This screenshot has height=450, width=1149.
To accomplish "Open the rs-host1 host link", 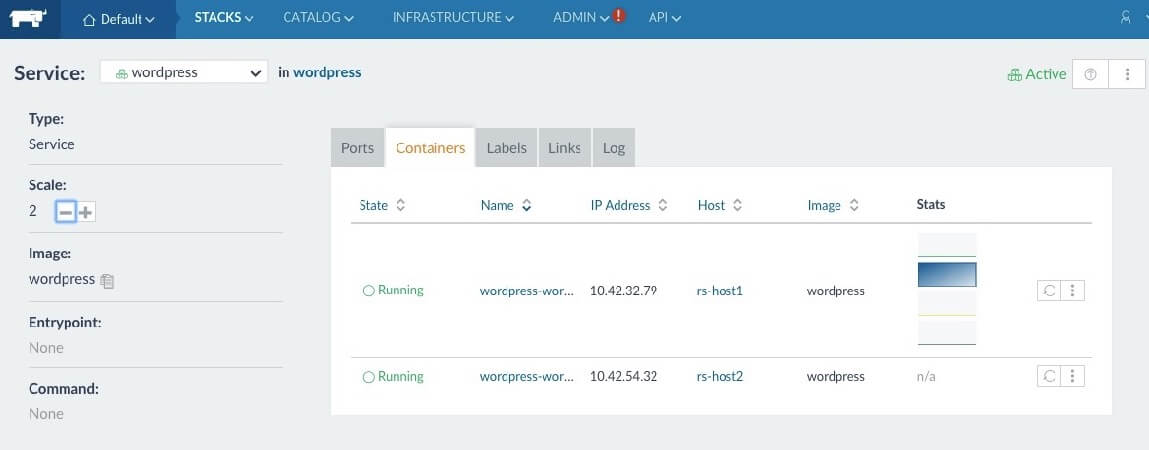I will [720, 290].
